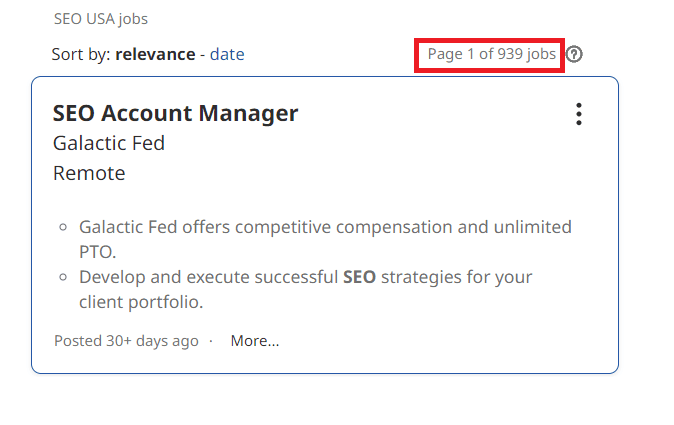
Task: Click the second bullet point marker
Action: (63, 277)
